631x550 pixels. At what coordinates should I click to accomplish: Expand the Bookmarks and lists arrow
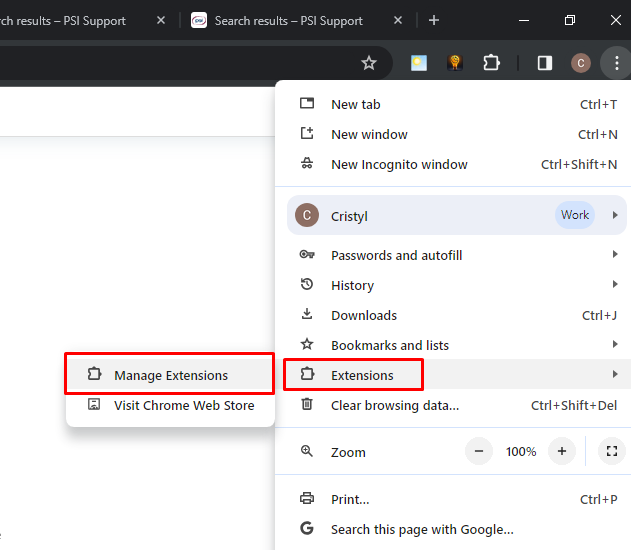click(615, 344)
